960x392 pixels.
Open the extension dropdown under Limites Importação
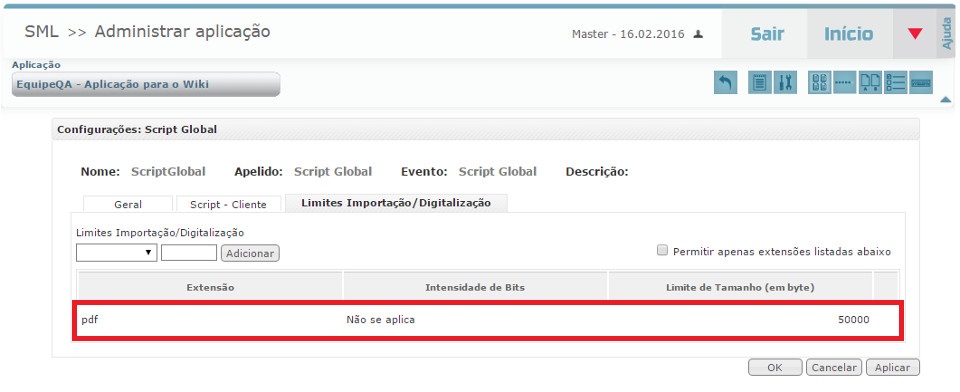click(x=116, y=253)
